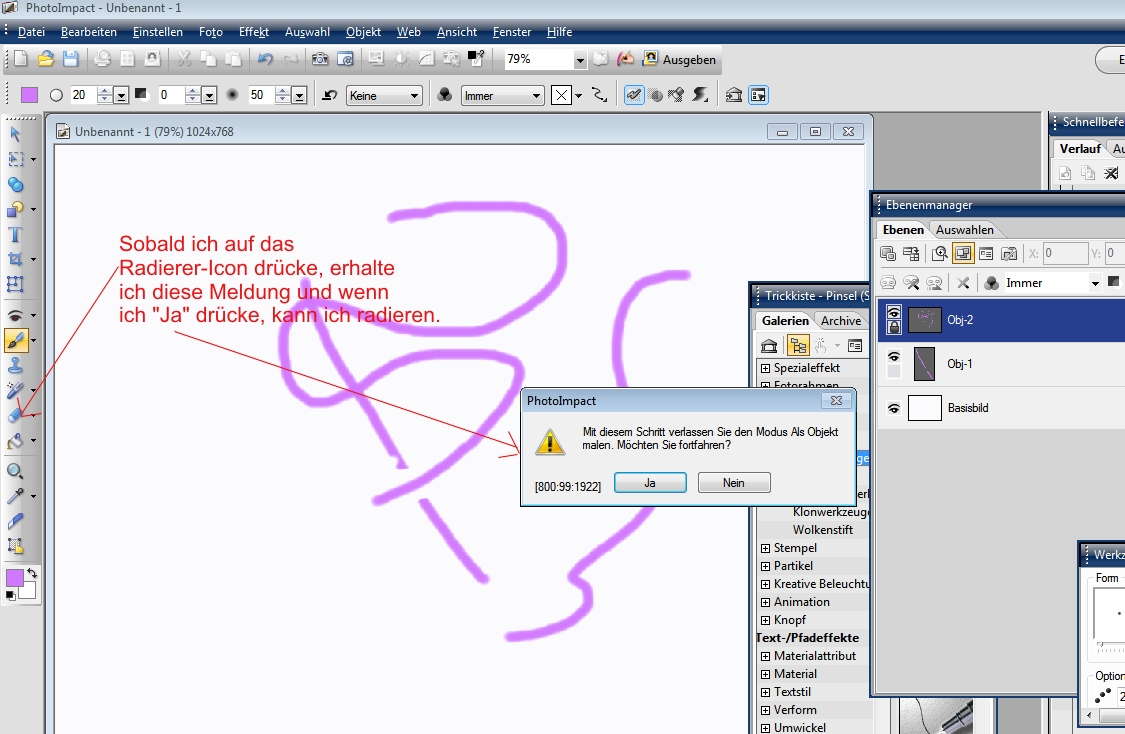The width and height of the screenshot is (1125, 734).
Task: Open the Objekt menu
Action: pos(363,32)
